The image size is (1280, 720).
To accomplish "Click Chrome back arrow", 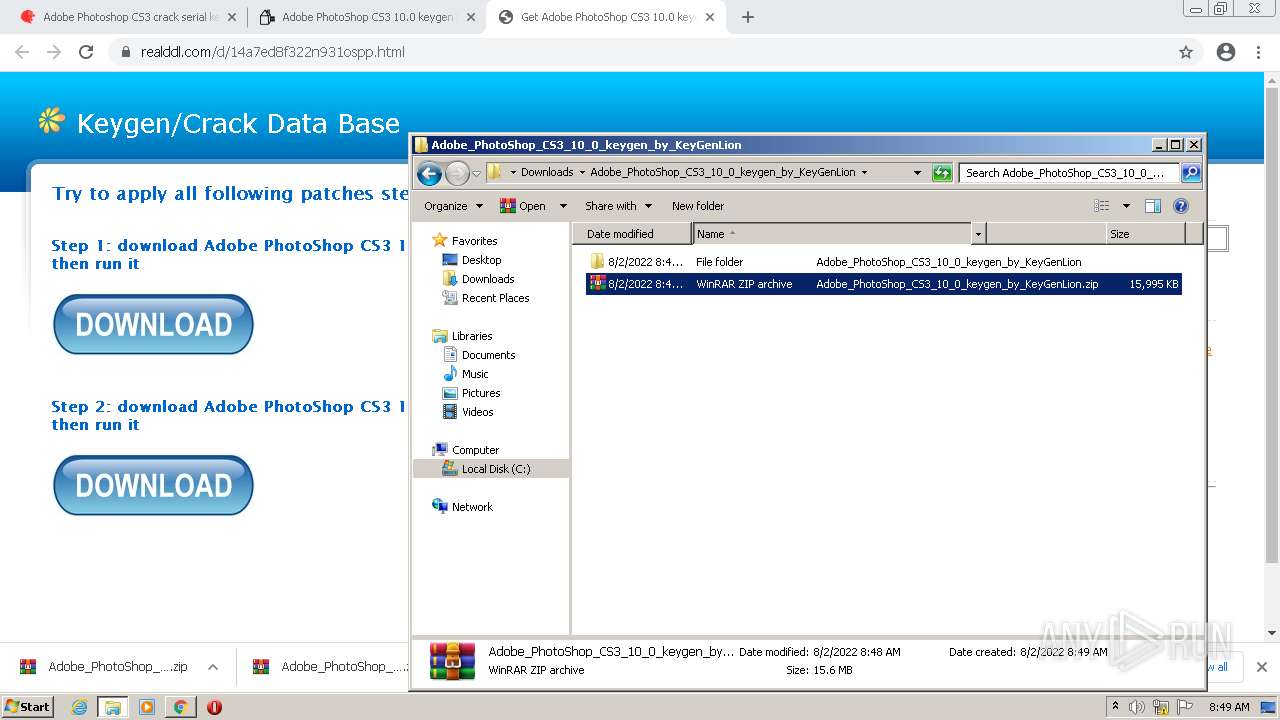I will tap(22, 52).
